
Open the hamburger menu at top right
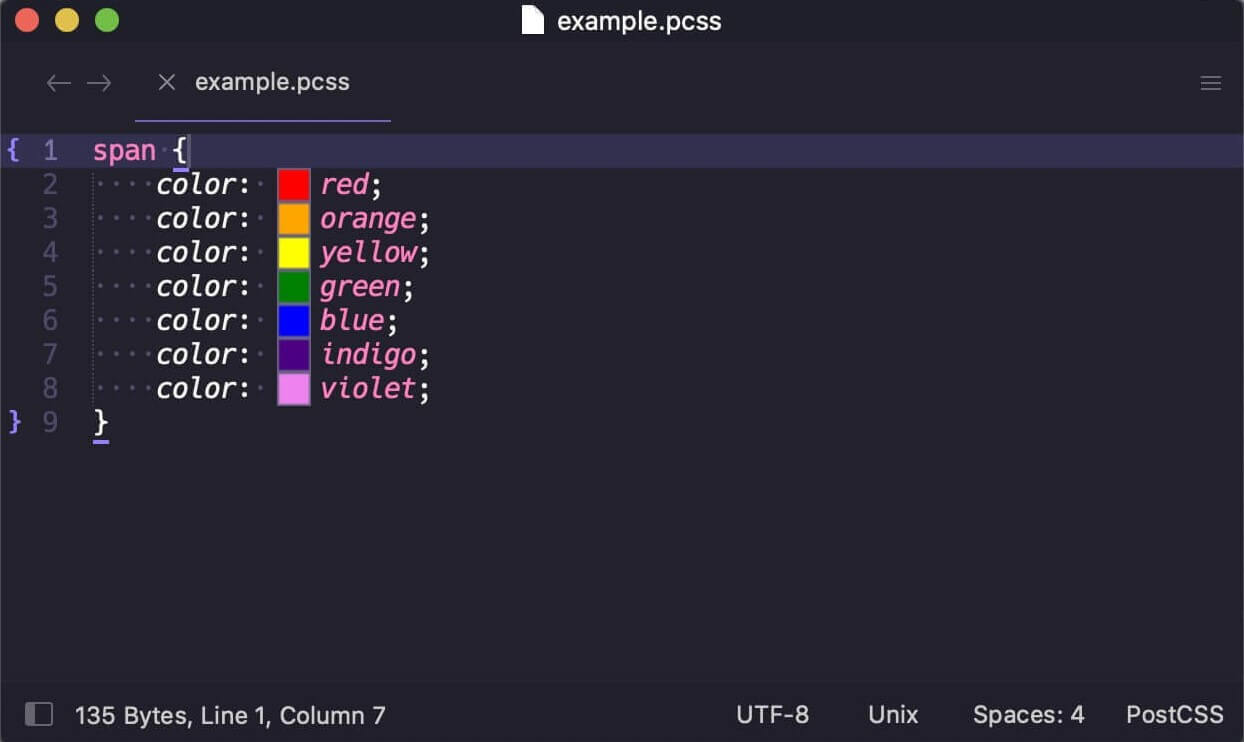pos(1211,83)
